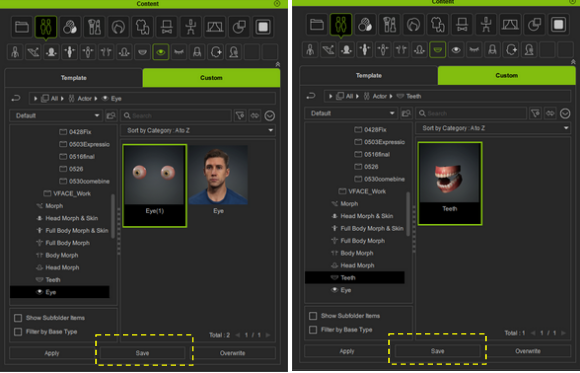Click the folder tree scrollbar in Teeth panel
Screen dimensions: 580x373
click(x=408, y=214)
